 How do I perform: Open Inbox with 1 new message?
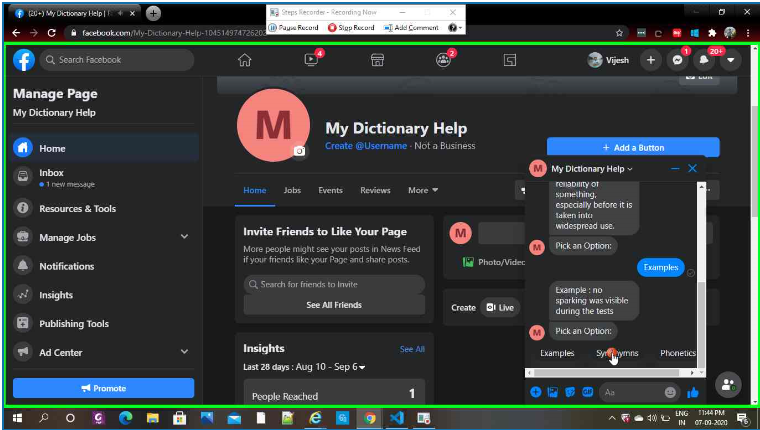[106, 177]
